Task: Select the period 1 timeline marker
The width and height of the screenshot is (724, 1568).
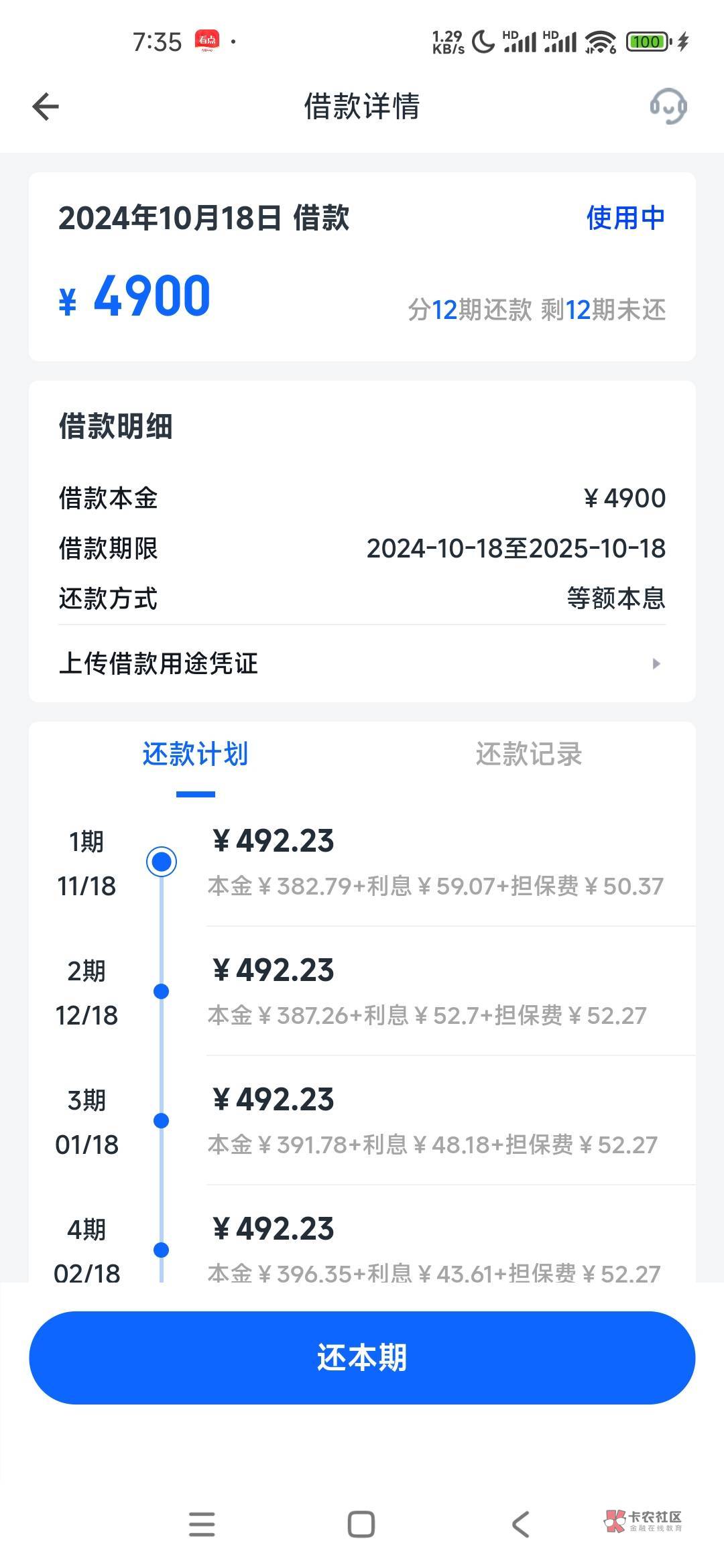Action: 162,862
